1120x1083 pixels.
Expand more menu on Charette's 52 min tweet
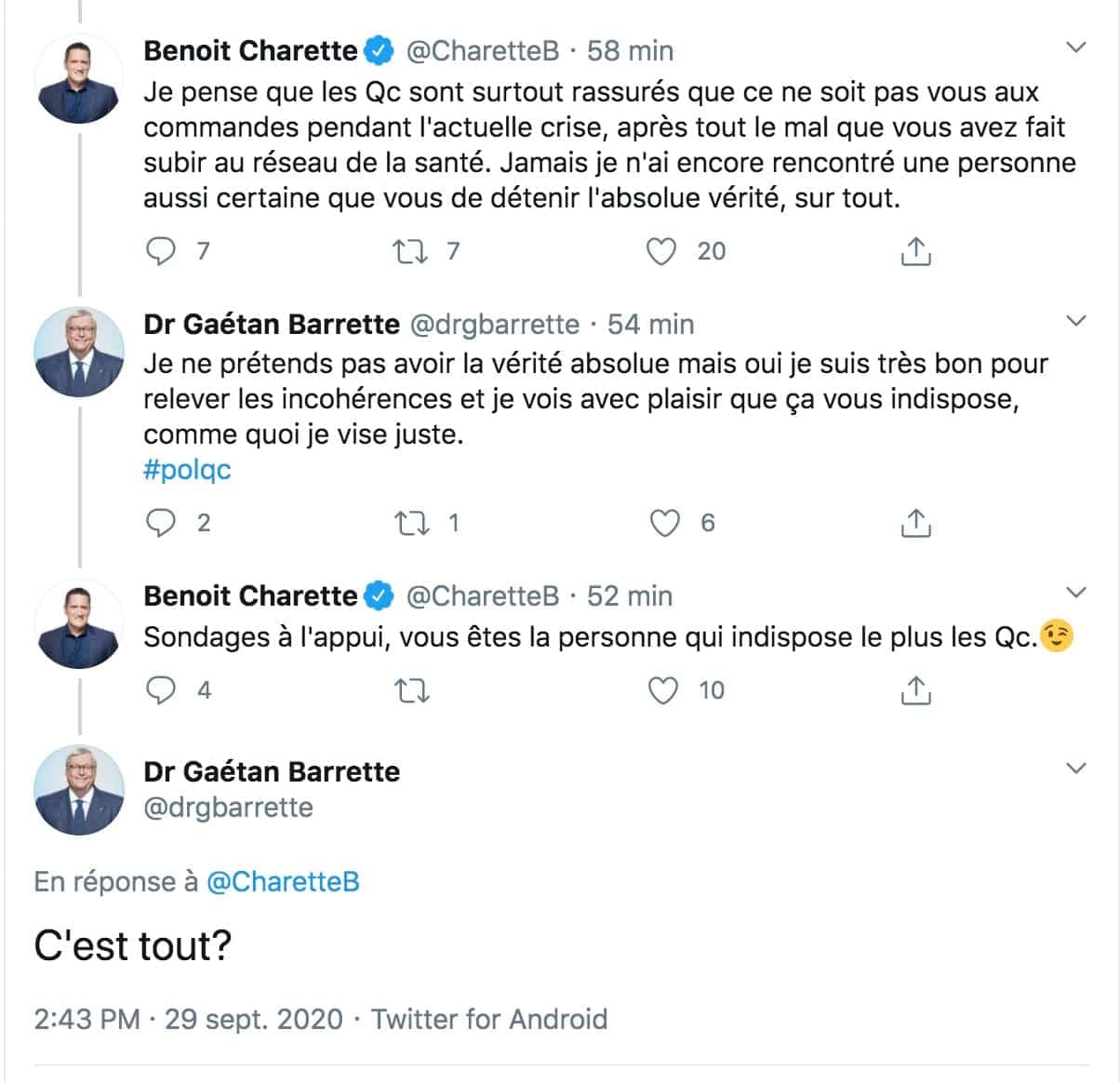[x=1075, y=593]
